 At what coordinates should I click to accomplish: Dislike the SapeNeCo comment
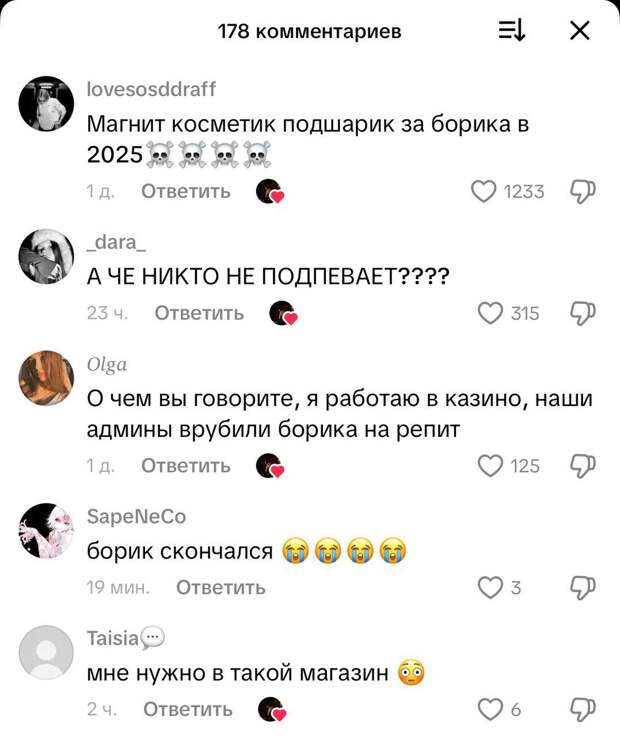coord(582,588)
